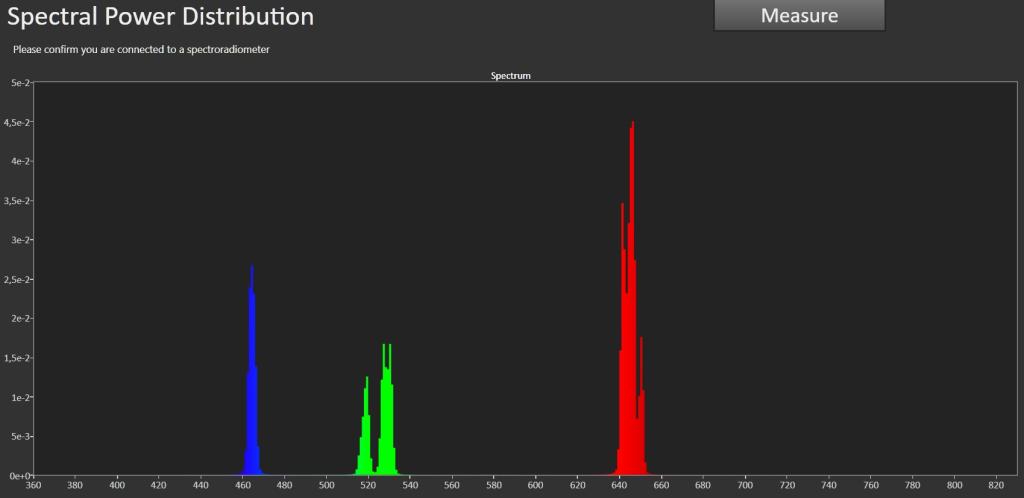
Task: Click the 1e-2 vertical axis label
Action: point(20,397)
